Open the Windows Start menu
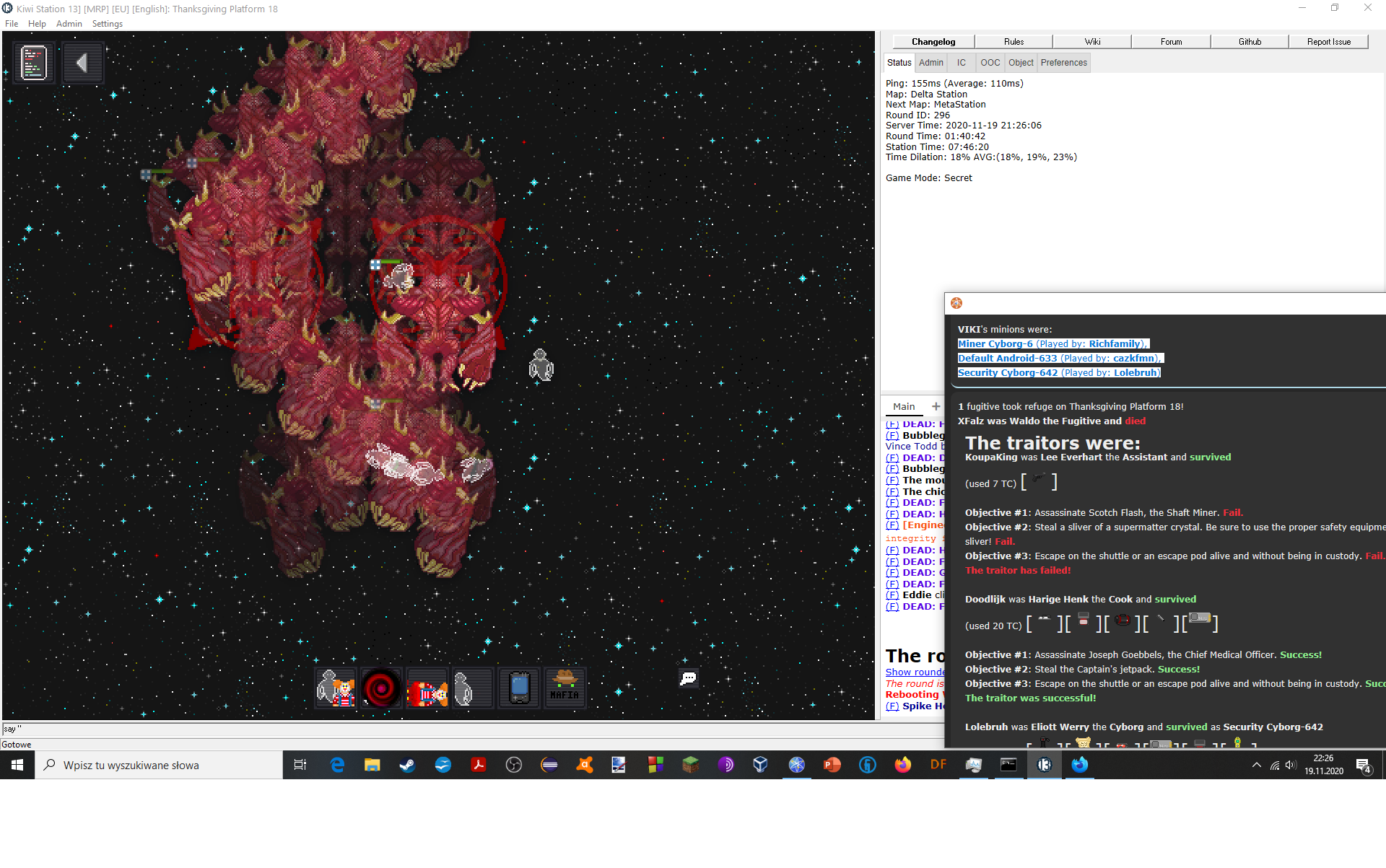The width and height of the screenshot is (1386, 868). point(17,765)
